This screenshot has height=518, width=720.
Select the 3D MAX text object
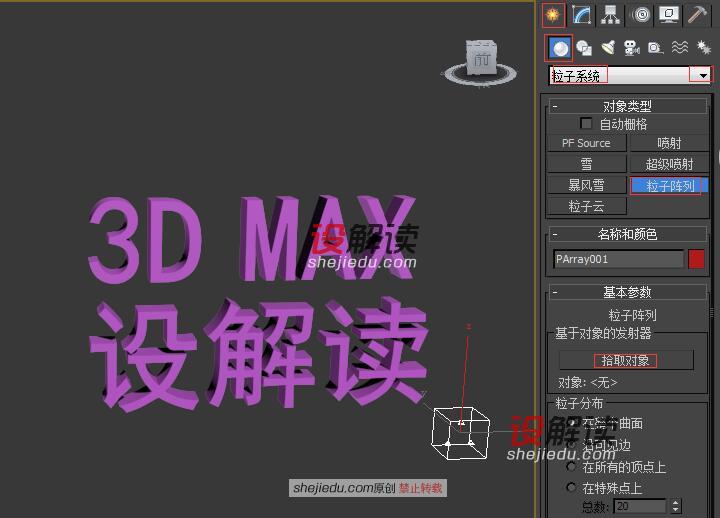click(252, 239)
